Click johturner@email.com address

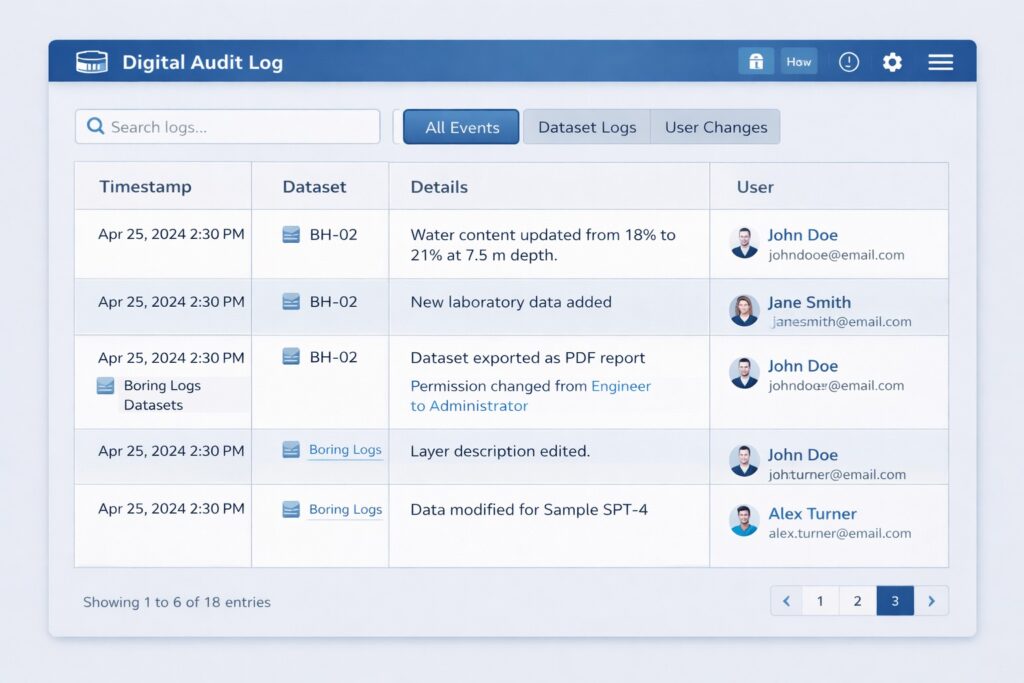pos(837,475)
